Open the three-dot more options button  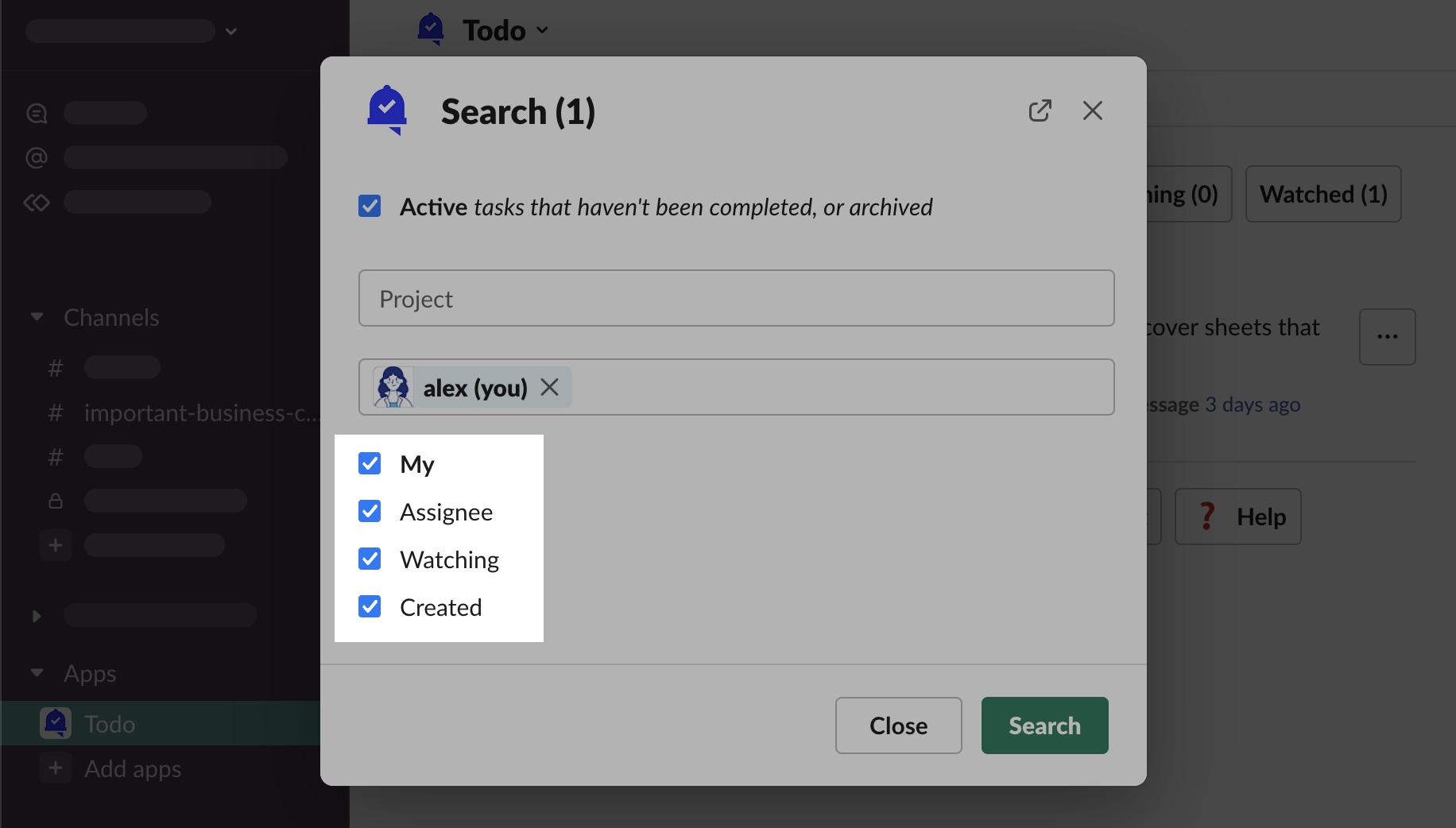[x=1387, y=337]
